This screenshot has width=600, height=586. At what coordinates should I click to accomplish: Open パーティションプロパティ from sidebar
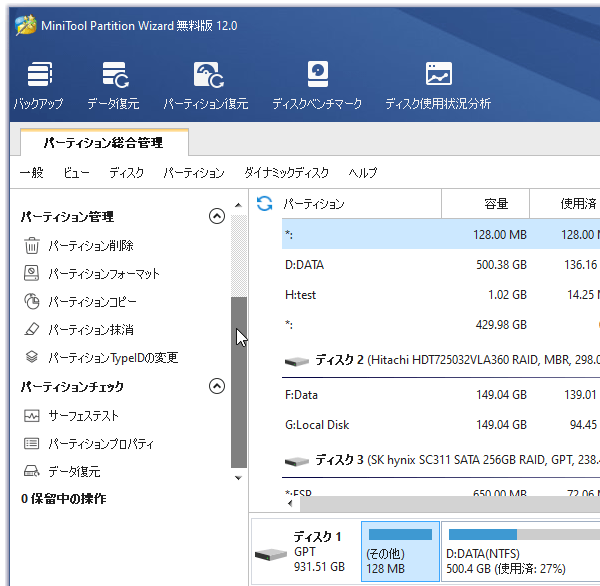(x=101, y=444)
